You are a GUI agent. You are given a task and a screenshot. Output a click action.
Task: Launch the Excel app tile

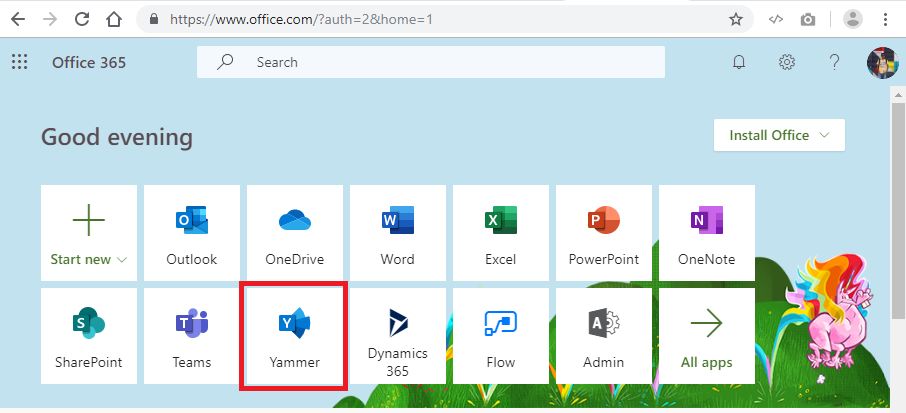tap(500, 233)
